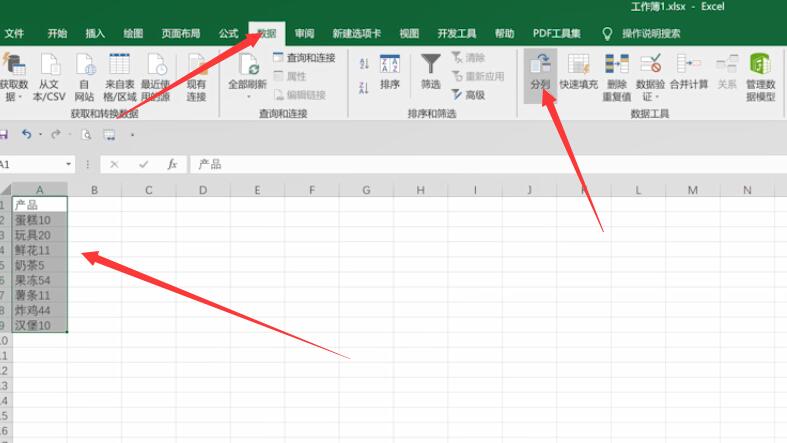Switch to the Review (审阅) tab
The height and width of the screenshot is (443, 787).
[305, 34]
